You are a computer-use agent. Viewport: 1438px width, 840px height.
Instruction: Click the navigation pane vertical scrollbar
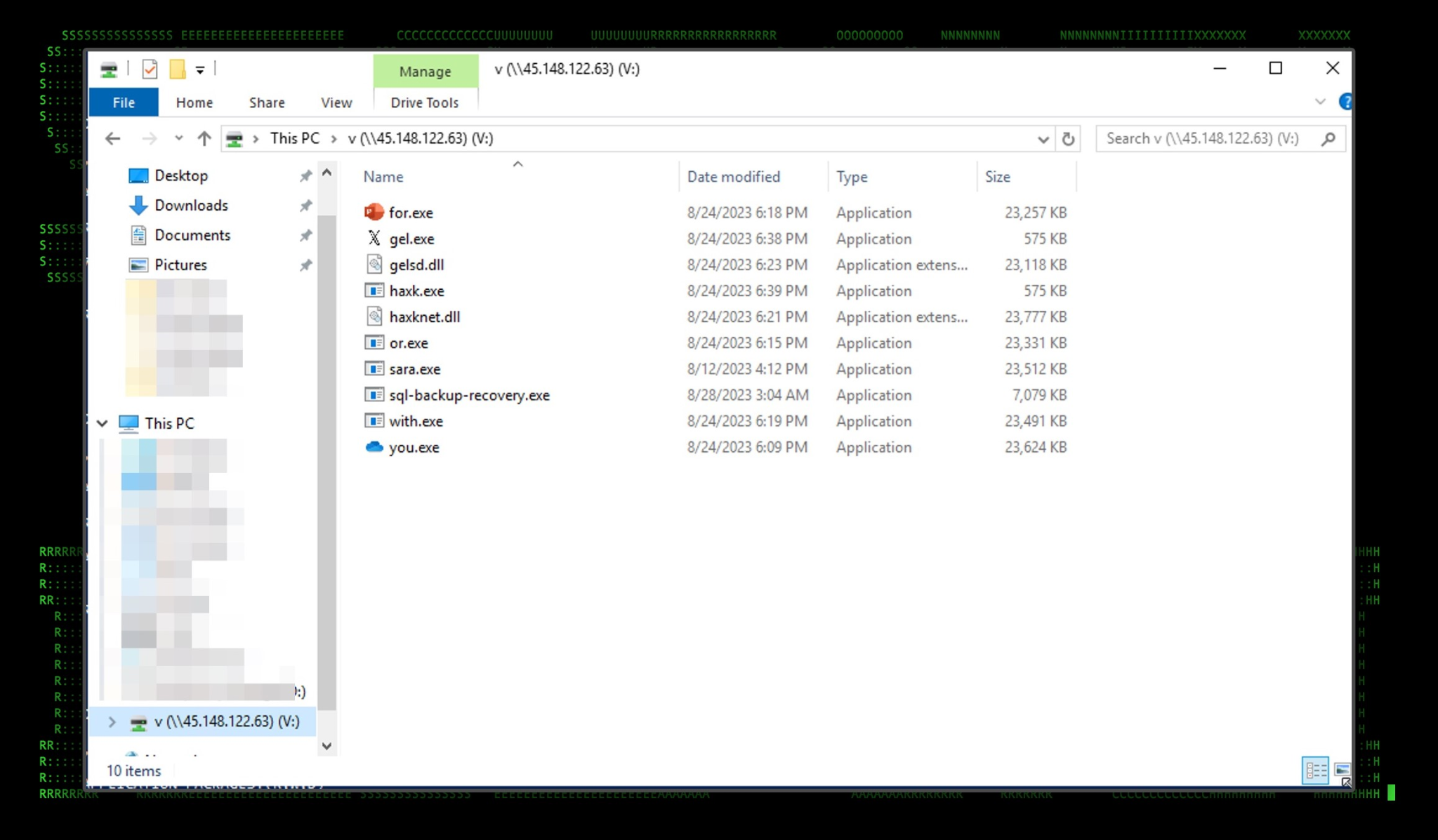point(326,463)
